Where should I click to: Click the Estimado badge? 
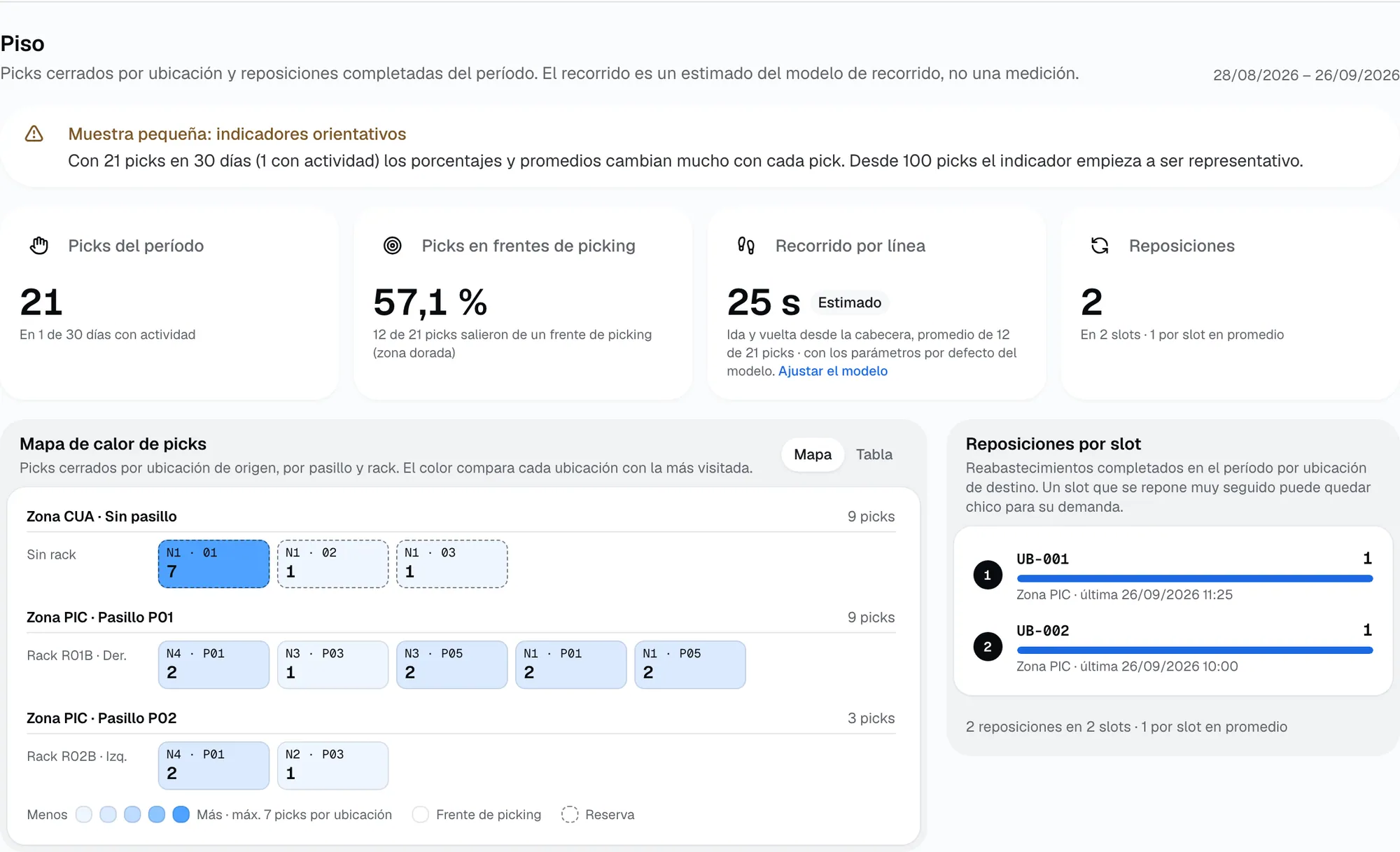tap(850, 302)
